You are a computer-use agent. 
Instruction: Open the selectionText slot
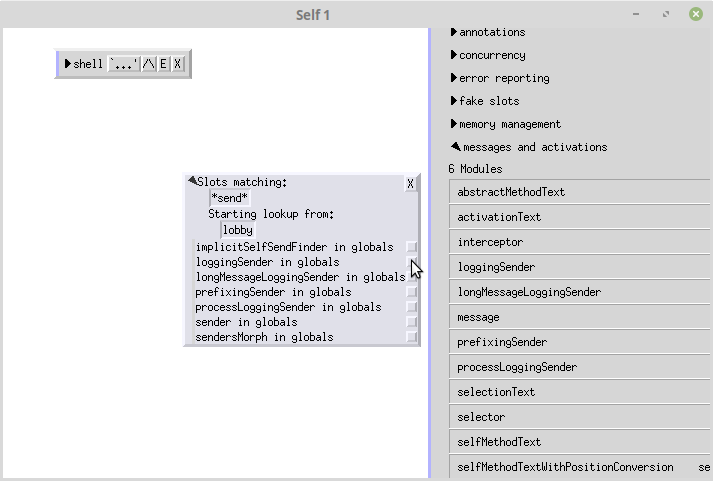579,392
